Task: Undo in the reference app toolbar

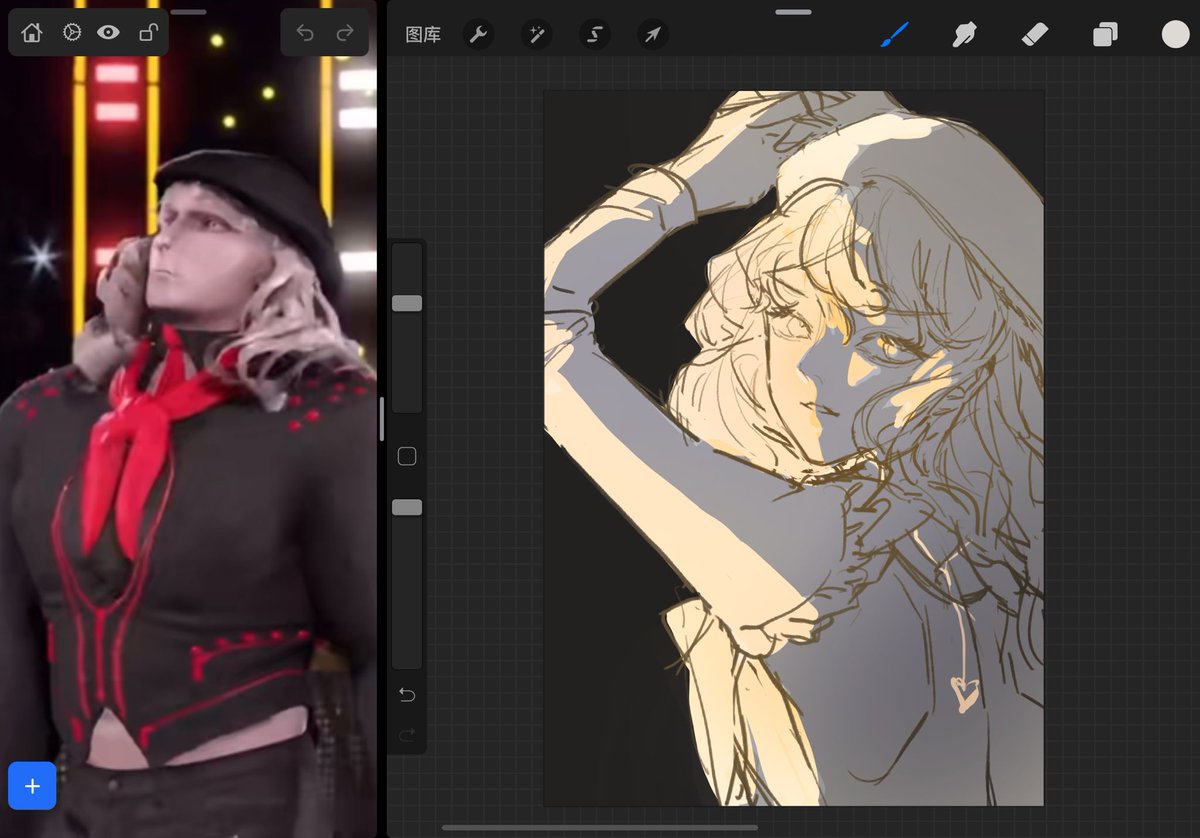Action: [x=305, y=33]
